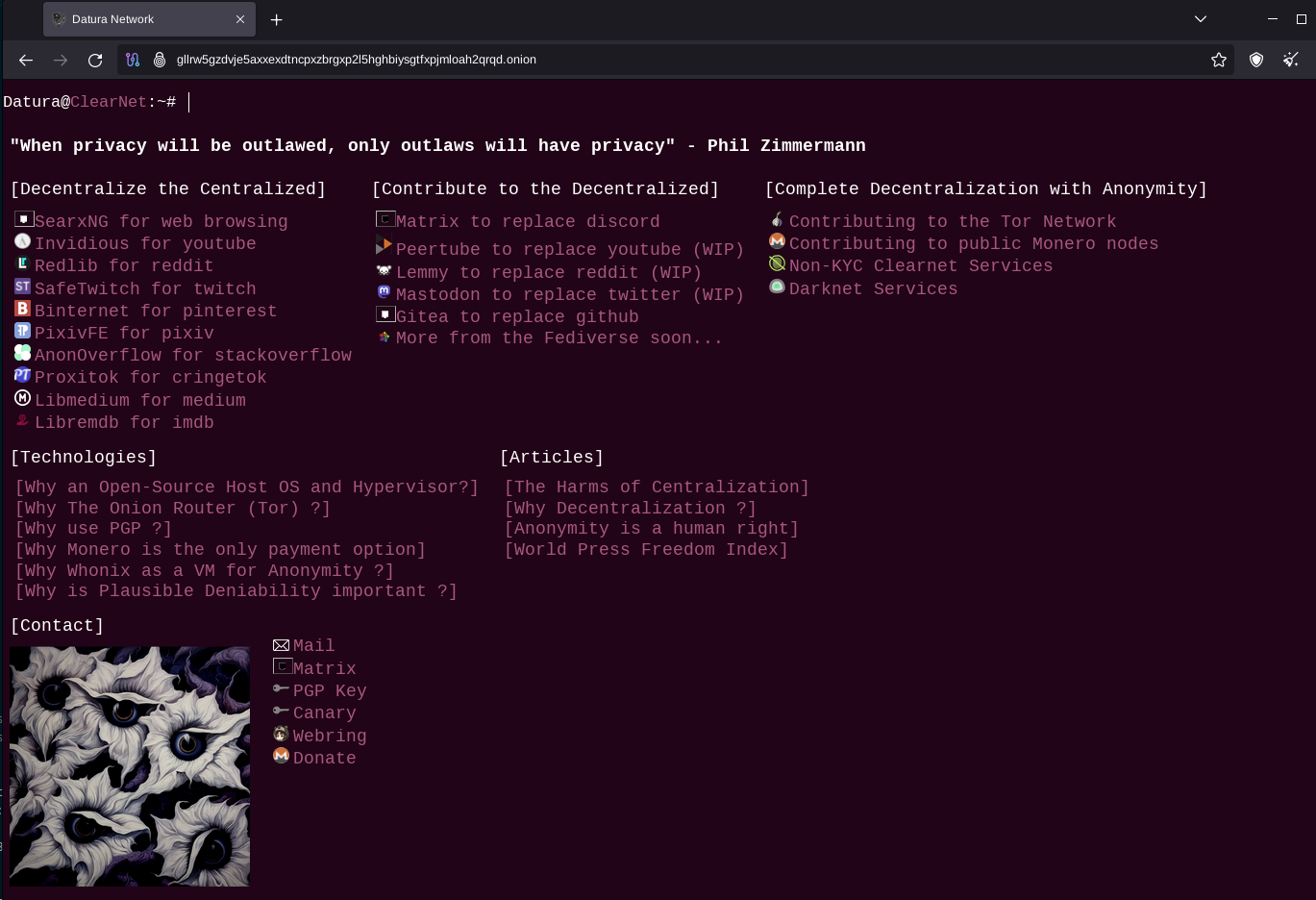The width and height of the screenshot is (1316, 900).
Task: Open Why Decentralization article
Action: tap(631, 509)
